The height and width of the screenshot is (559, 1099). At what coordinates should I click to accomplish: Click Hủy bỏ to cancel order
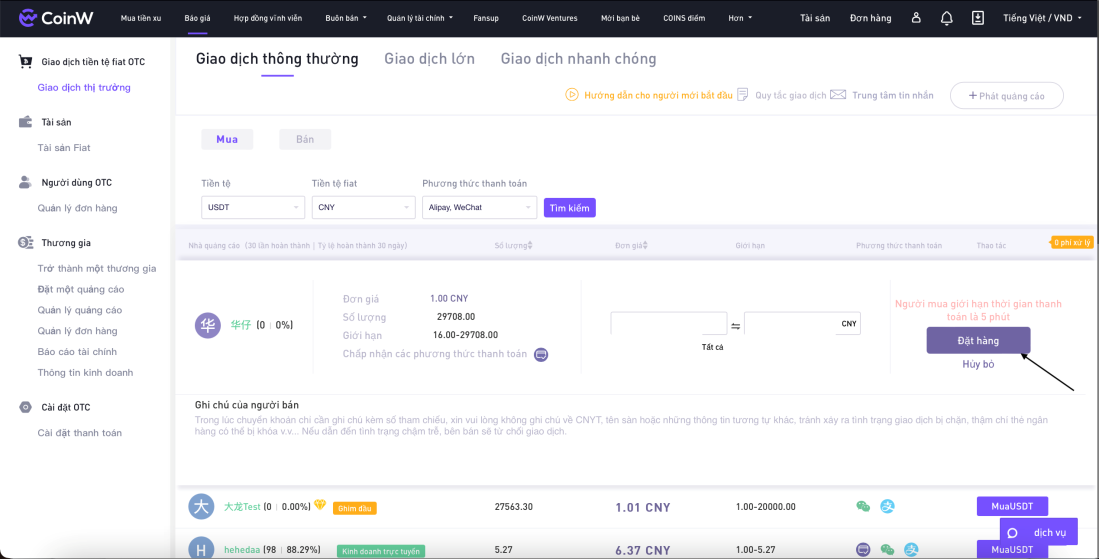pos(978,364)
